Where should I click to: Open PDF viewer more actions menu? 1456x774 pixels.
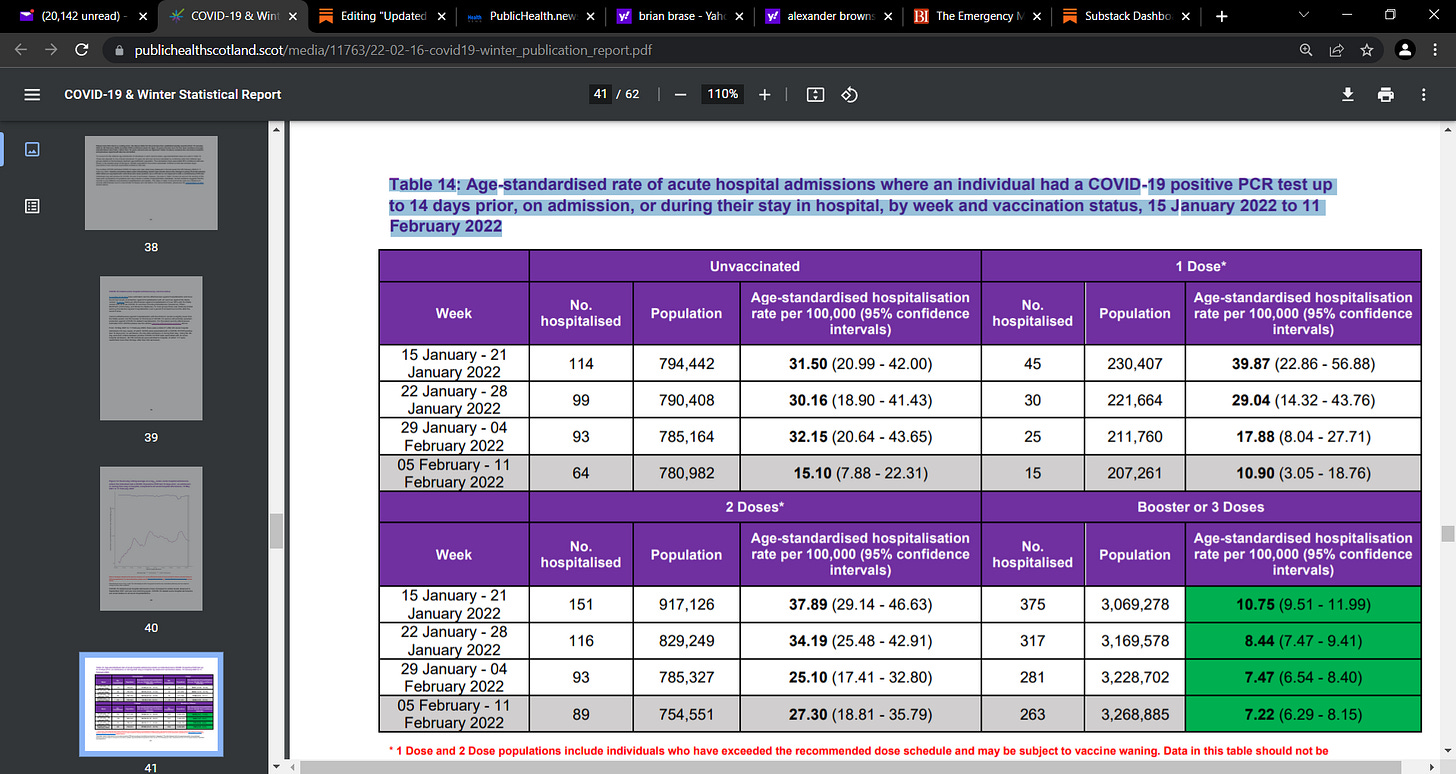1424,94
